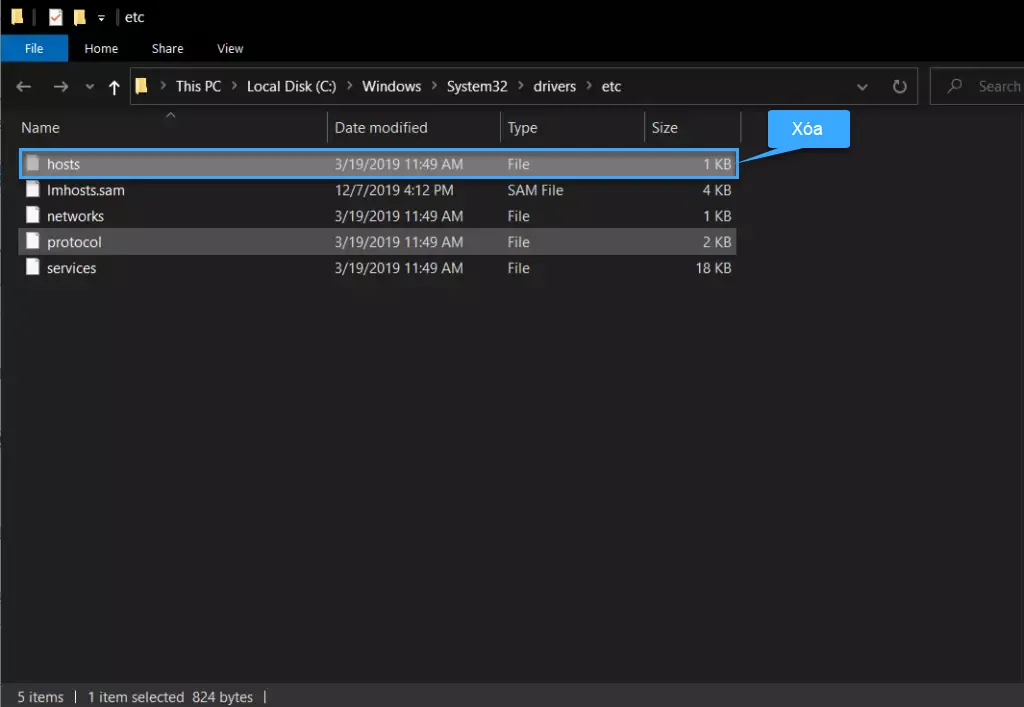Open the recent locations dropdown arrow
The width and height of the screenshot is (1024, 707).
[89, 87]
